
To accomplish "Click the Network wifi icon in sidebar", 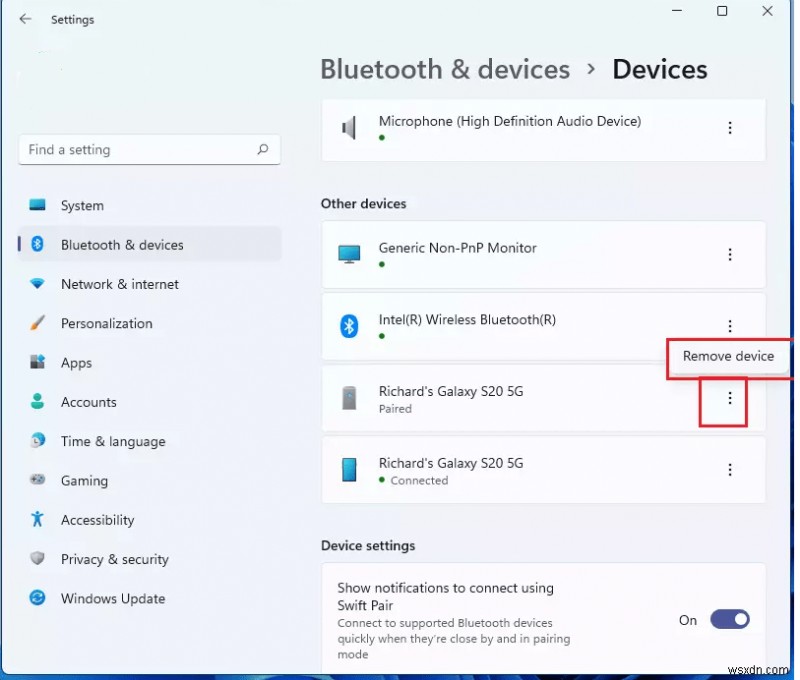I will 37,283.
